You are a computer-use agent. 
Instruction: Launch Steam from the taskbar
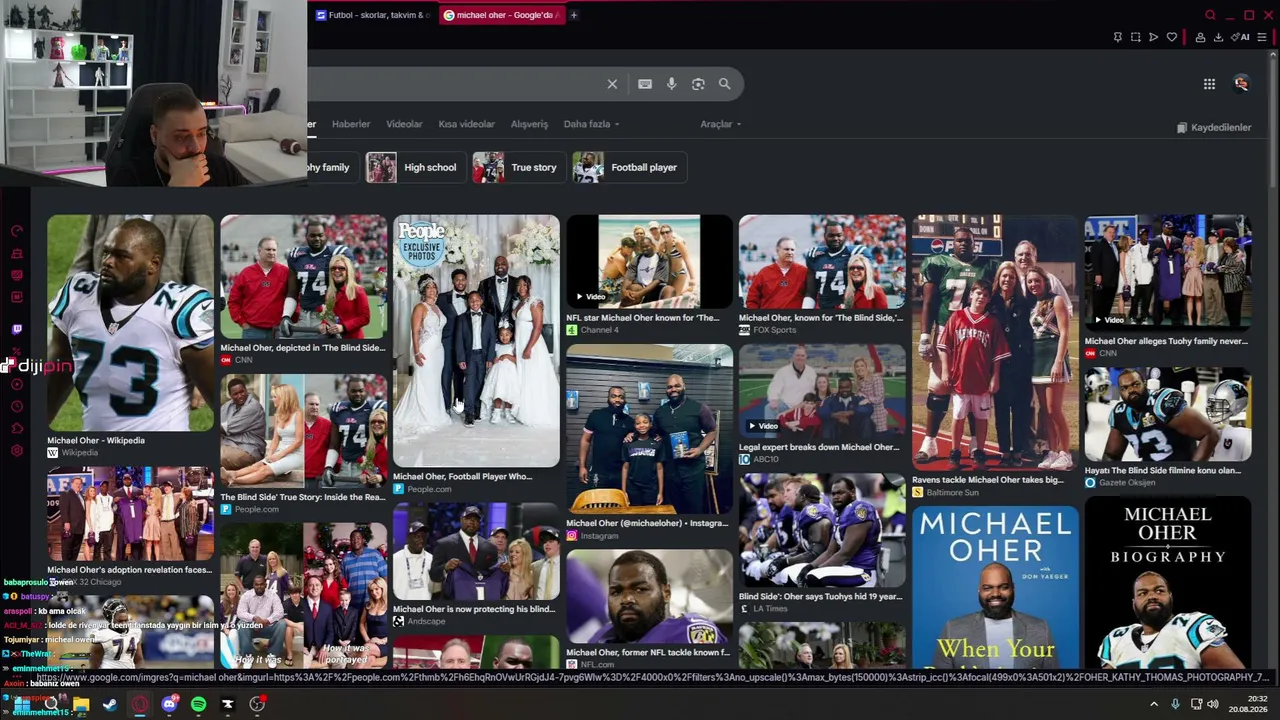110,704
